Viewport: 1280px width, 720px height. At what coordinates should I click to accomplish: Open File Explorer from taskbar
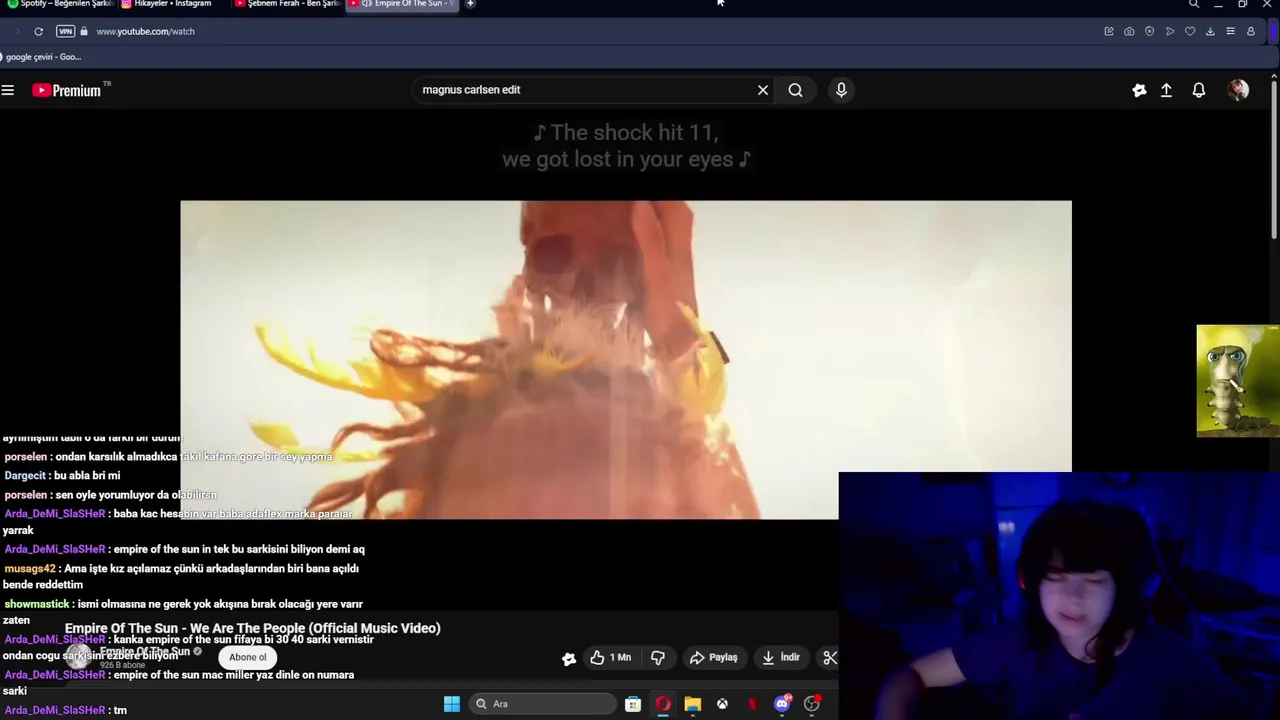click(692, 704)
